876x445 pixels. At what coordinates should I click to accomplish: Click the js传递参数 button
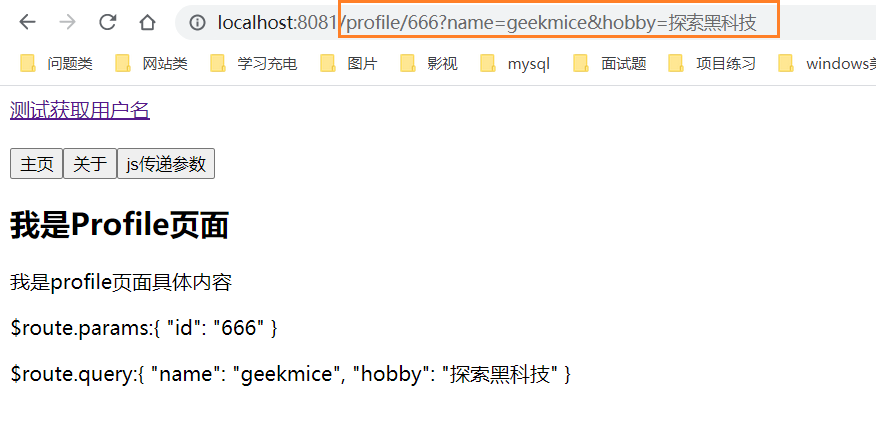[x=166, y=164]
